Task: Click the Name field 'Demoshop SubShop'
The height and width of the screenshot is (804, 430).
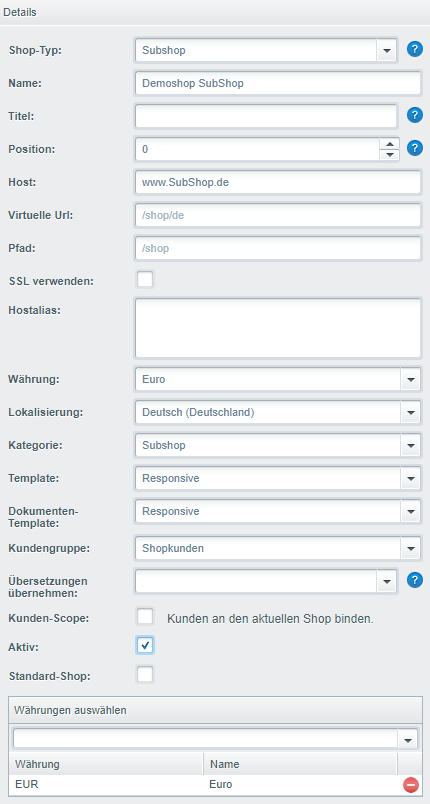Action: (x=278, y=83)
